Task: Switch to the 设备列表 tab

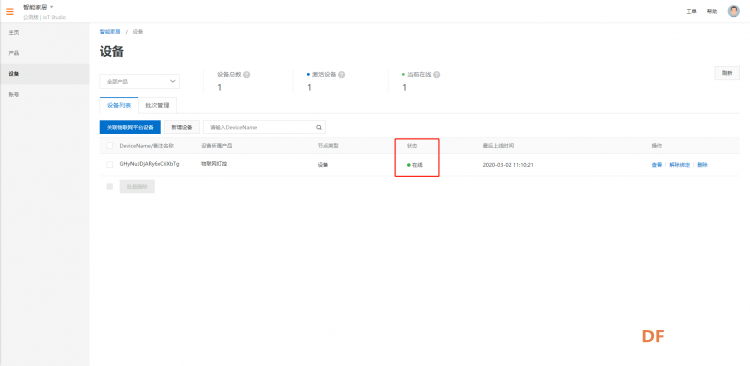Action: point(119,105)
